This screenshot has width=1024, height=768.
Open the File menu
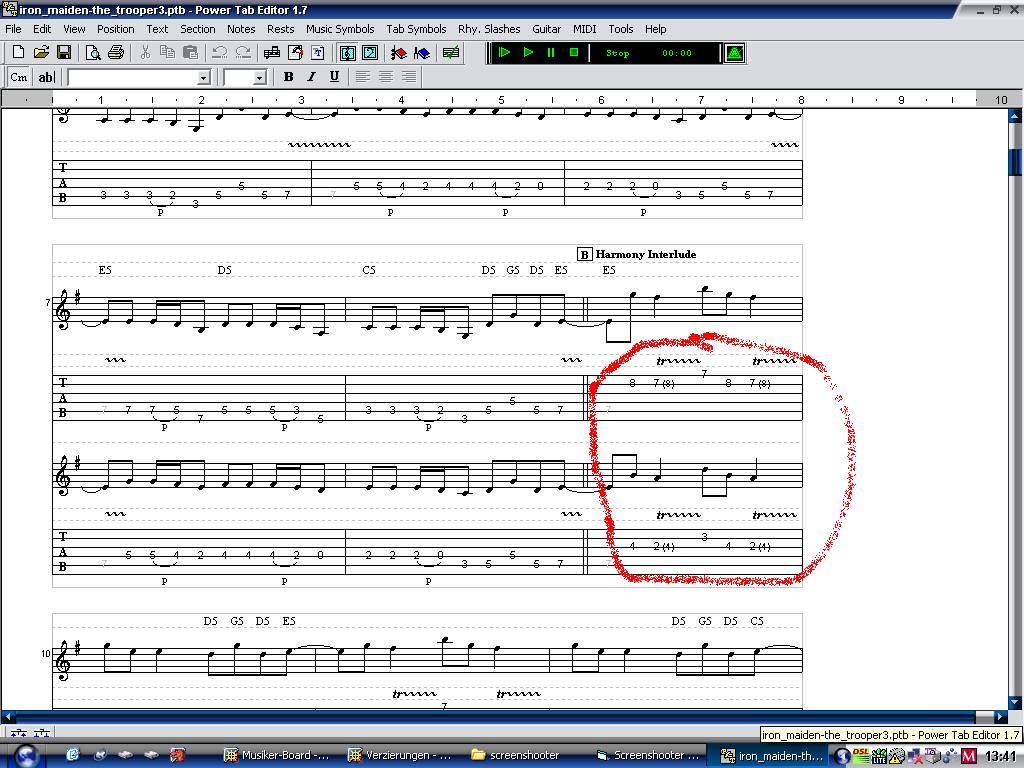click(13, 29)
